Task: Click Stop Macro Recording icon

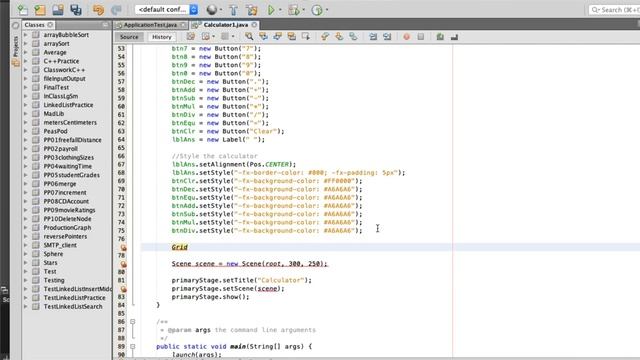Action: click(x=420, y=37)
